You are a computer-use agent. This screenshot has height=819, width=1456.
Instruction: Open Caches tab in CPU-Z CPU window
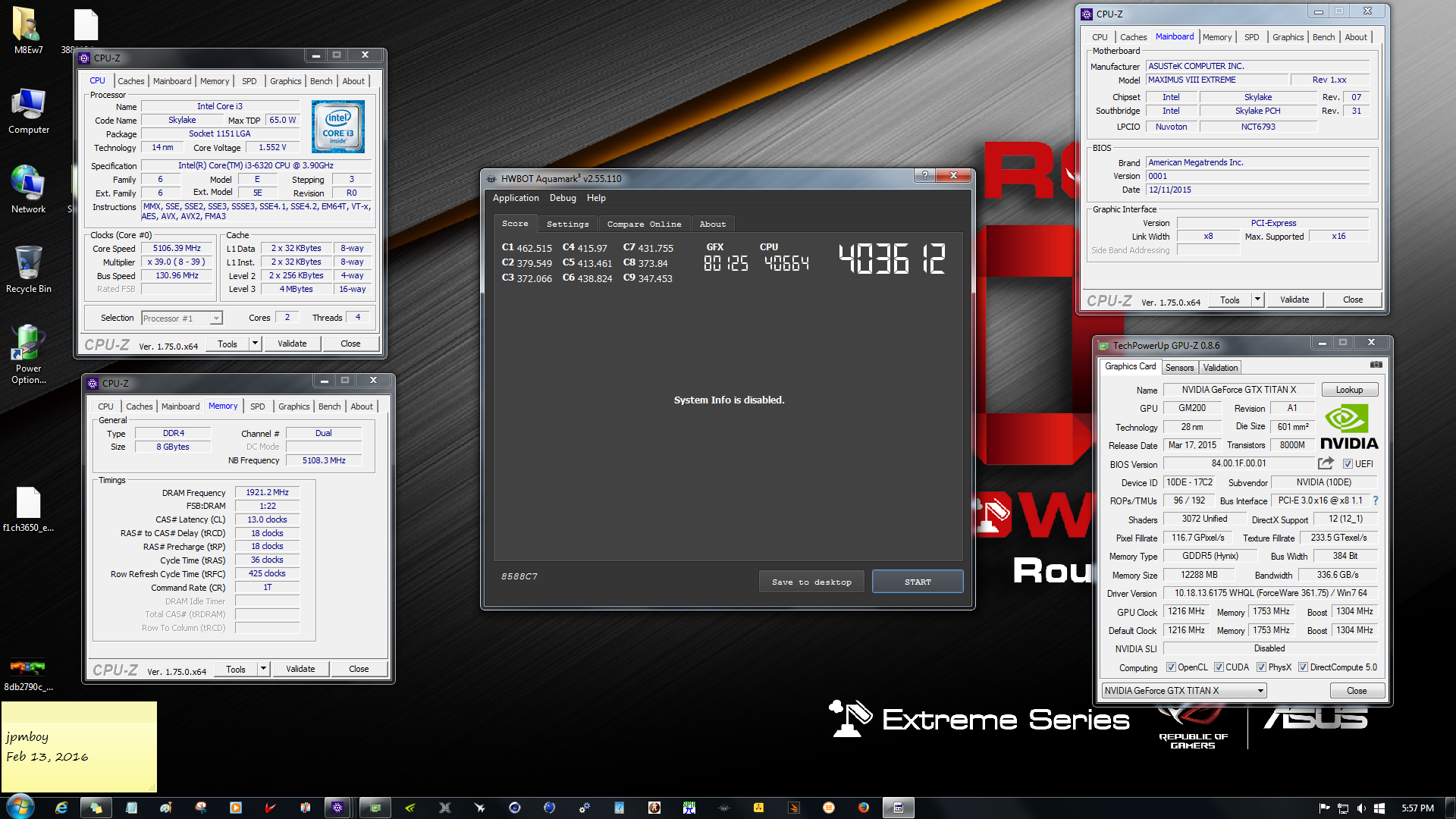tap(130, 81)
